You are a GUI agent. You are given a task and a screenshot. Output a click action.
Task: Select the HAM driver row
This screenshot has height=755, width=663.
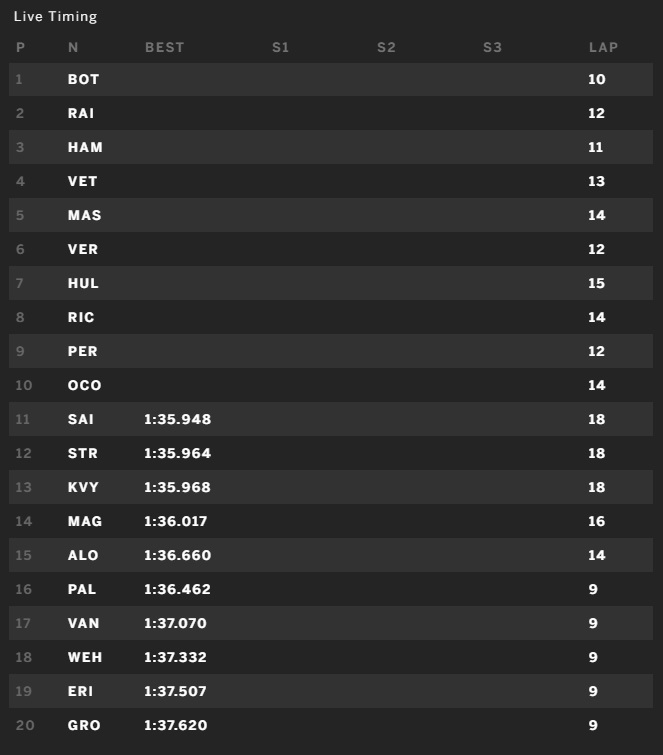[x=331, y=147]
